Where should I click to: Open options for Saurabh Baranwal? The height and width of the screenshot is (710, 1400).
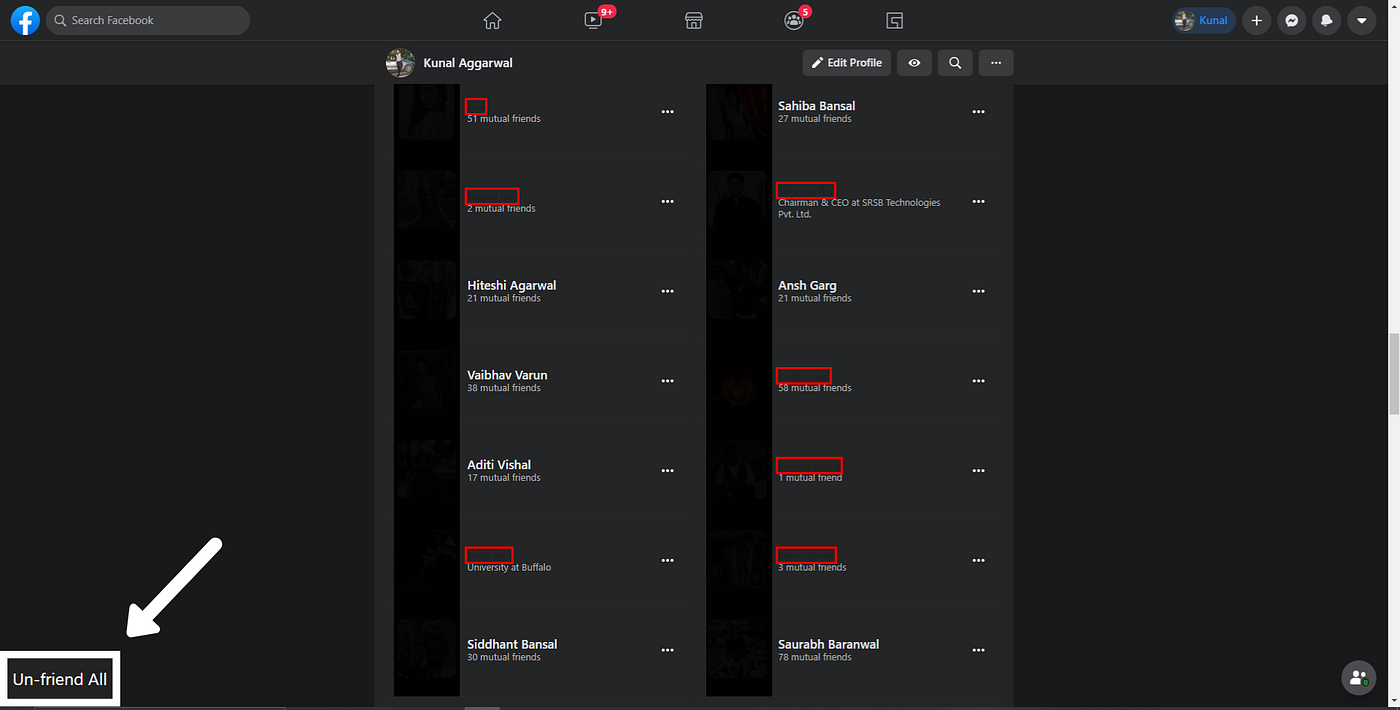pos(979,650)
